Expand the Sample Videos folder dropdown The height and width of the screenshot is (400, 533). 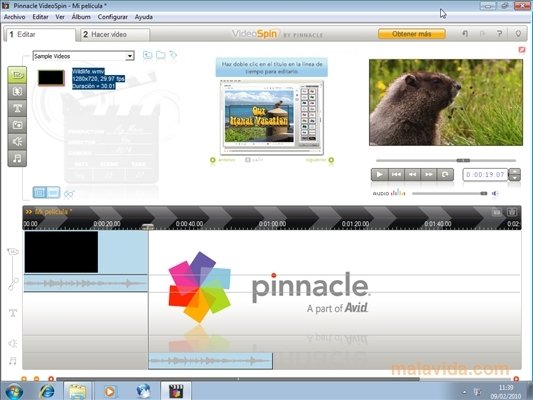coord(130,56)
